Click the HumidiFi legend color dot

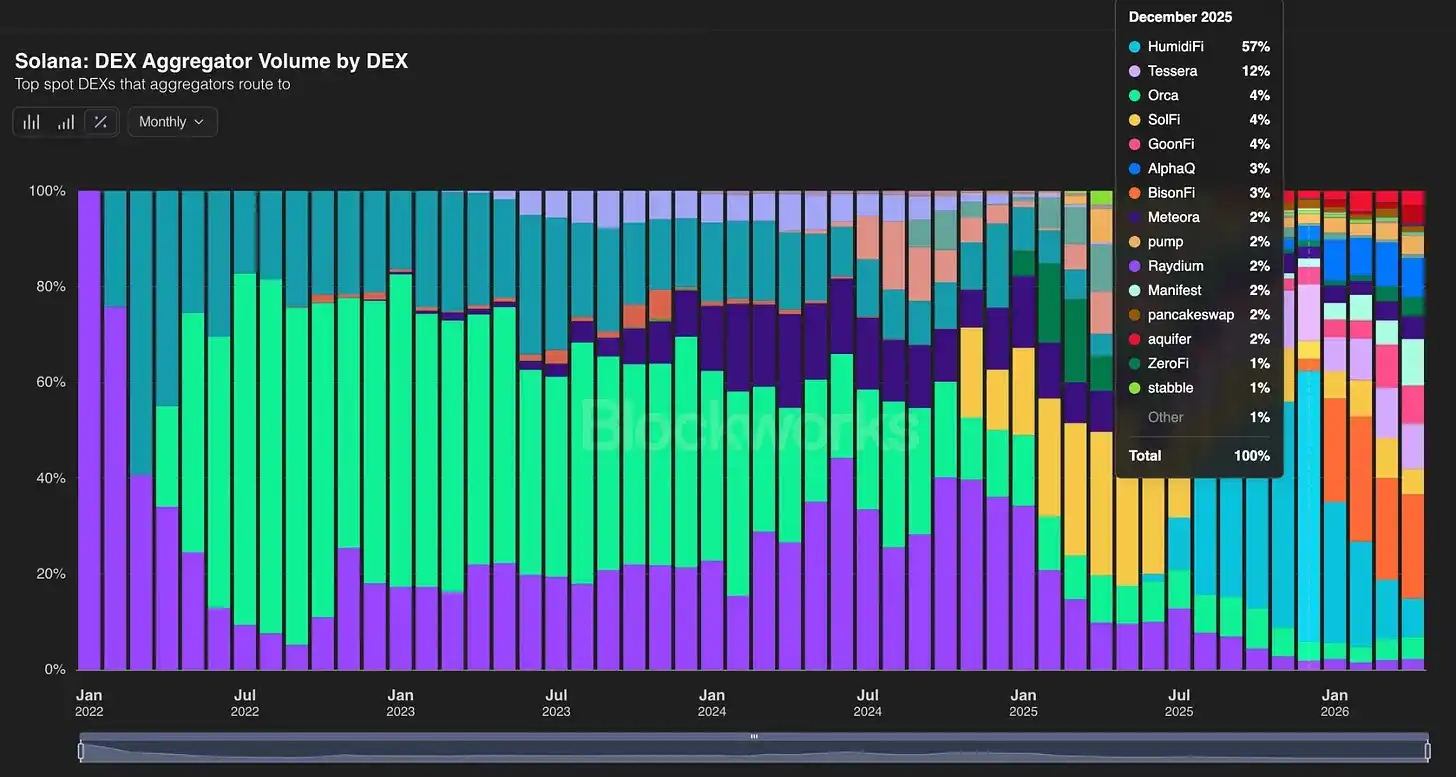click(1134, 47)
